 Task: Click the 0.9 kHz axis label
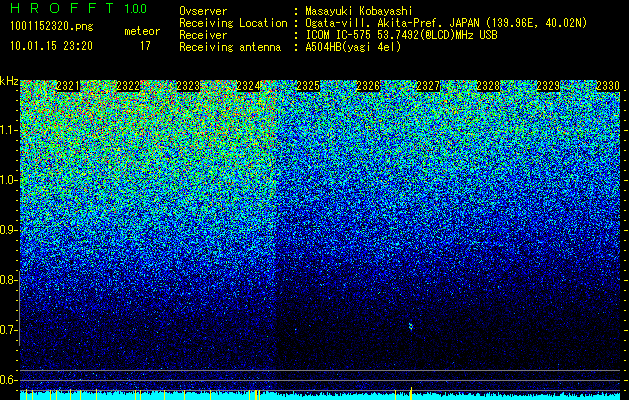point(9,230)
